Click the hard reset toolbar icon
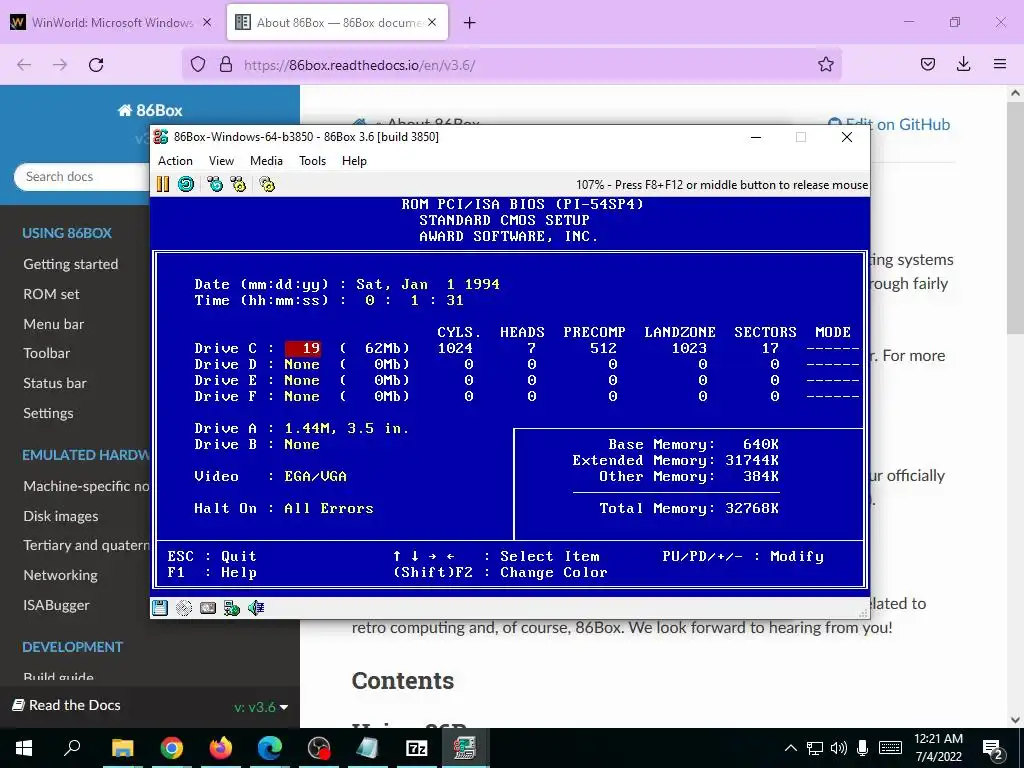The image size is (1024, 768). pyautogui.click(x=186, y=185)
